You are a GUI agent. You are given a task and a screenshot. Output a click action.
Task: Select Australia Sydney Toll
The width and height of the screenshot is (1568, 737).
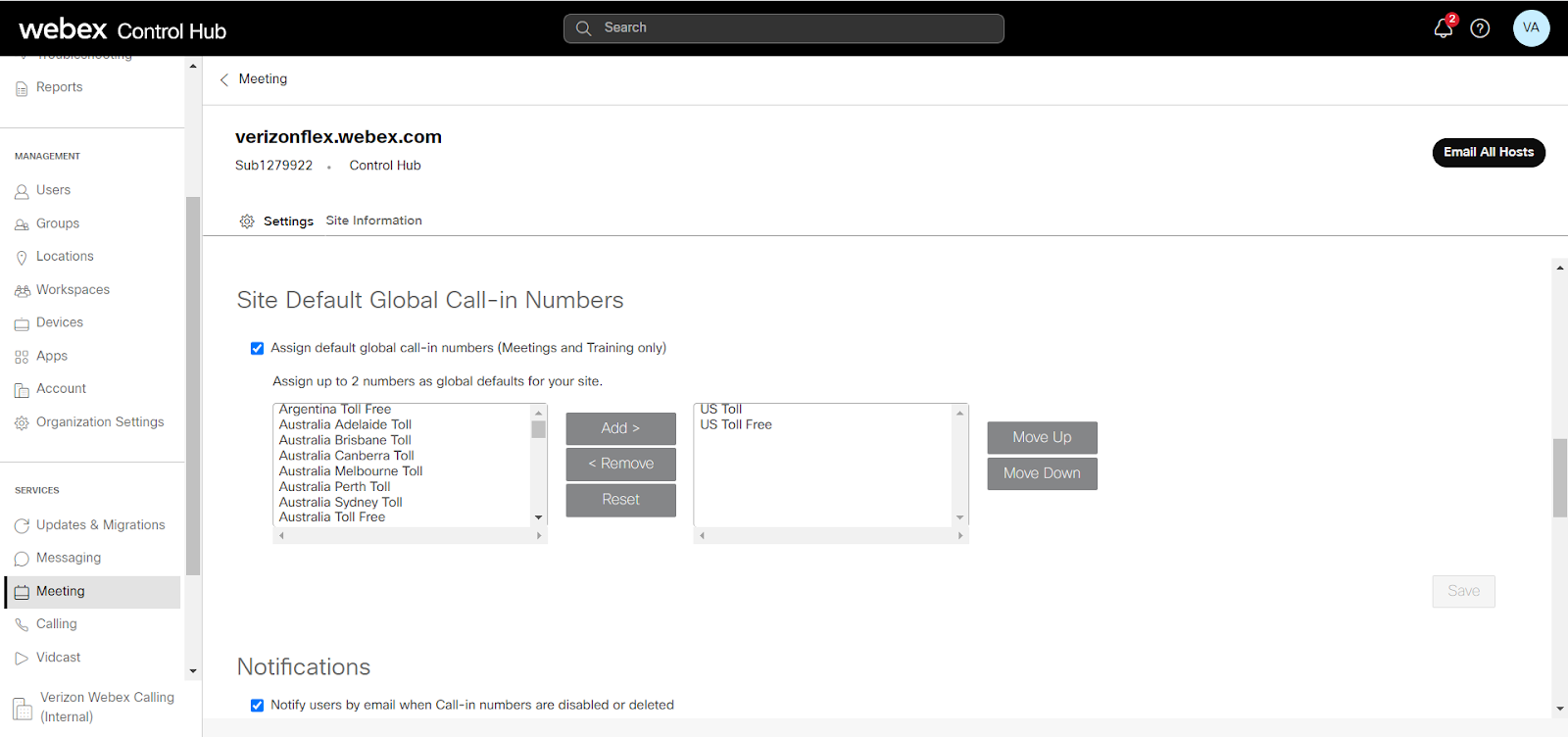tap(340, 503)
